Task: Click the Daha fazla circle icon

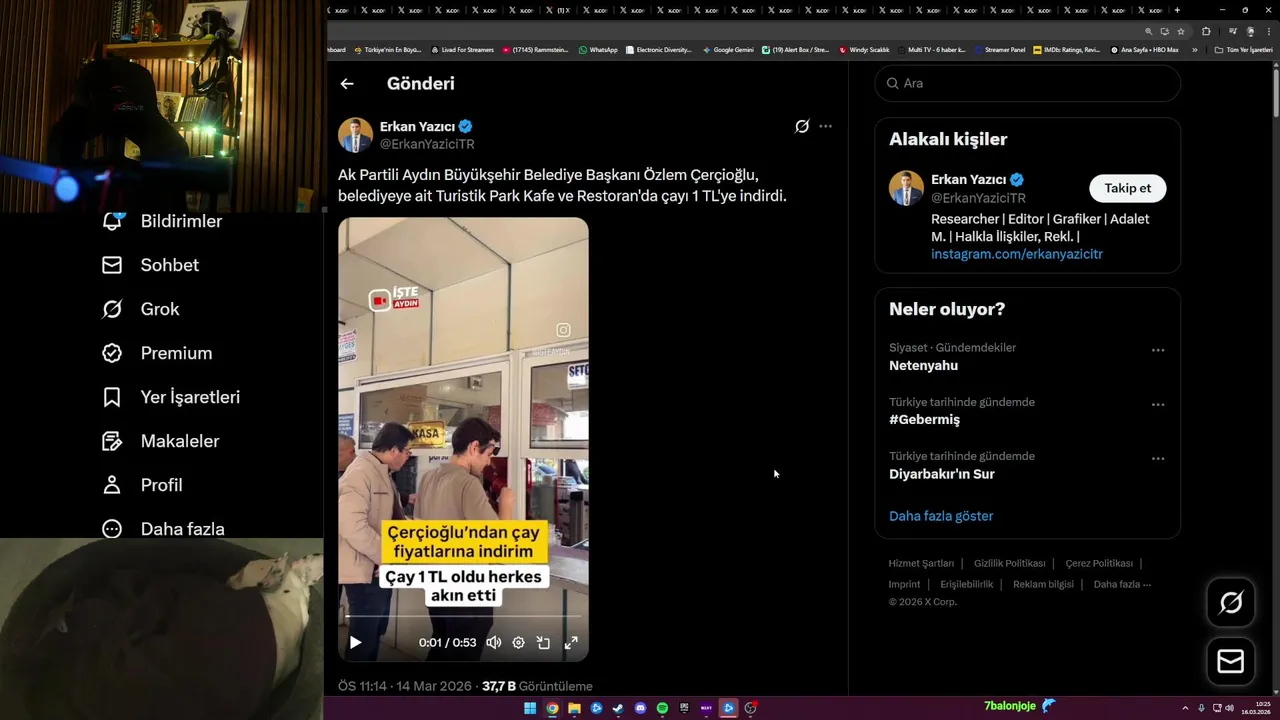Action: point(112,529)
